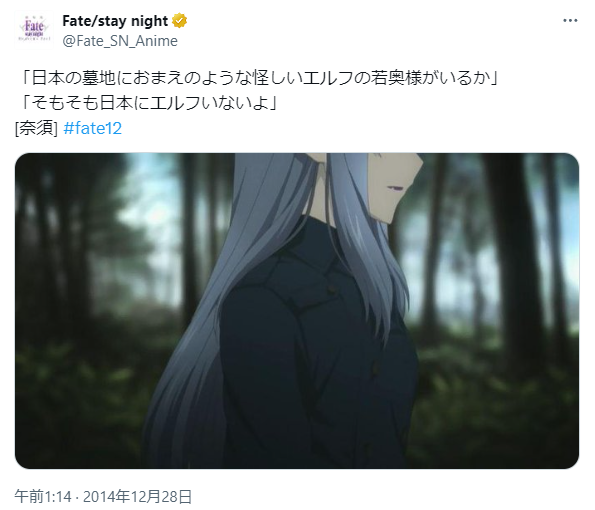Screen dimensions: 595x510
Task: Open the Fate/stay night display name
Action: (115, 21)
